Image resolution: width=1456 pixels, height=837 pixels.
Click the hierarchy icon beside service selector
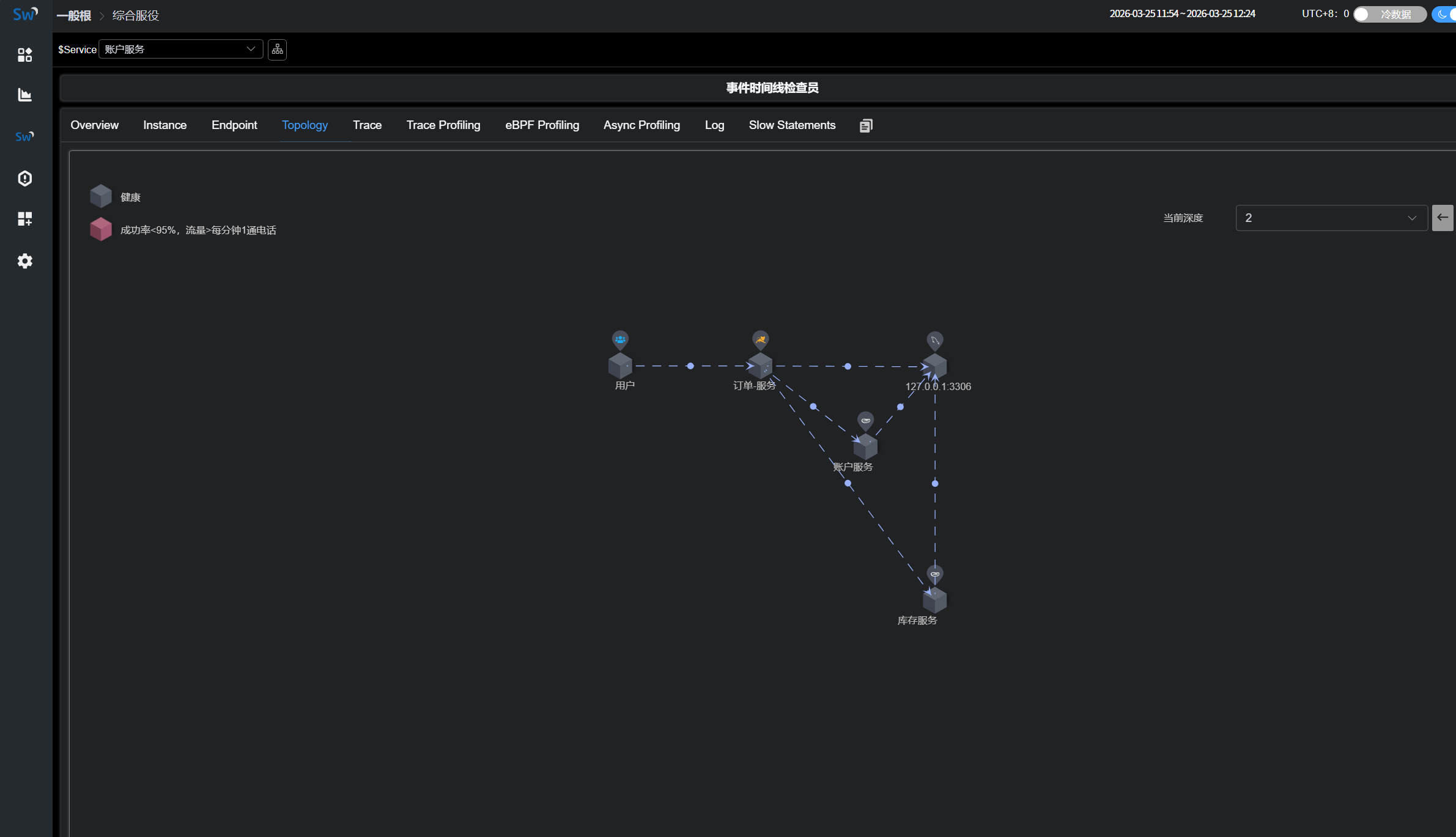(277, 50)
